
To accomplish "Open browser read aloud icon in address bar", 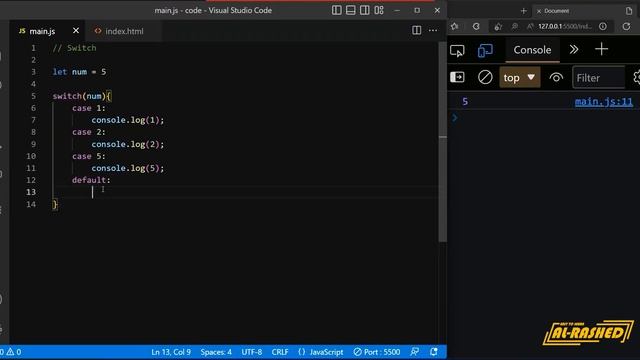I will tap(530, 26).
